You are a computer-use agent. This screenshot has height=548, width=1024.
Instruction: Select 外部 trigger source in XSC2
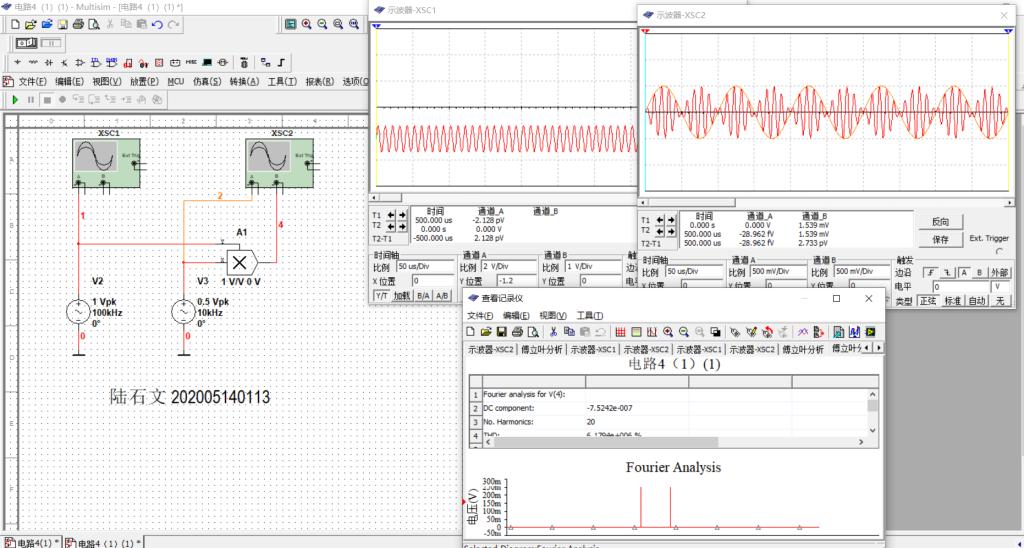[x=999, y=272]
